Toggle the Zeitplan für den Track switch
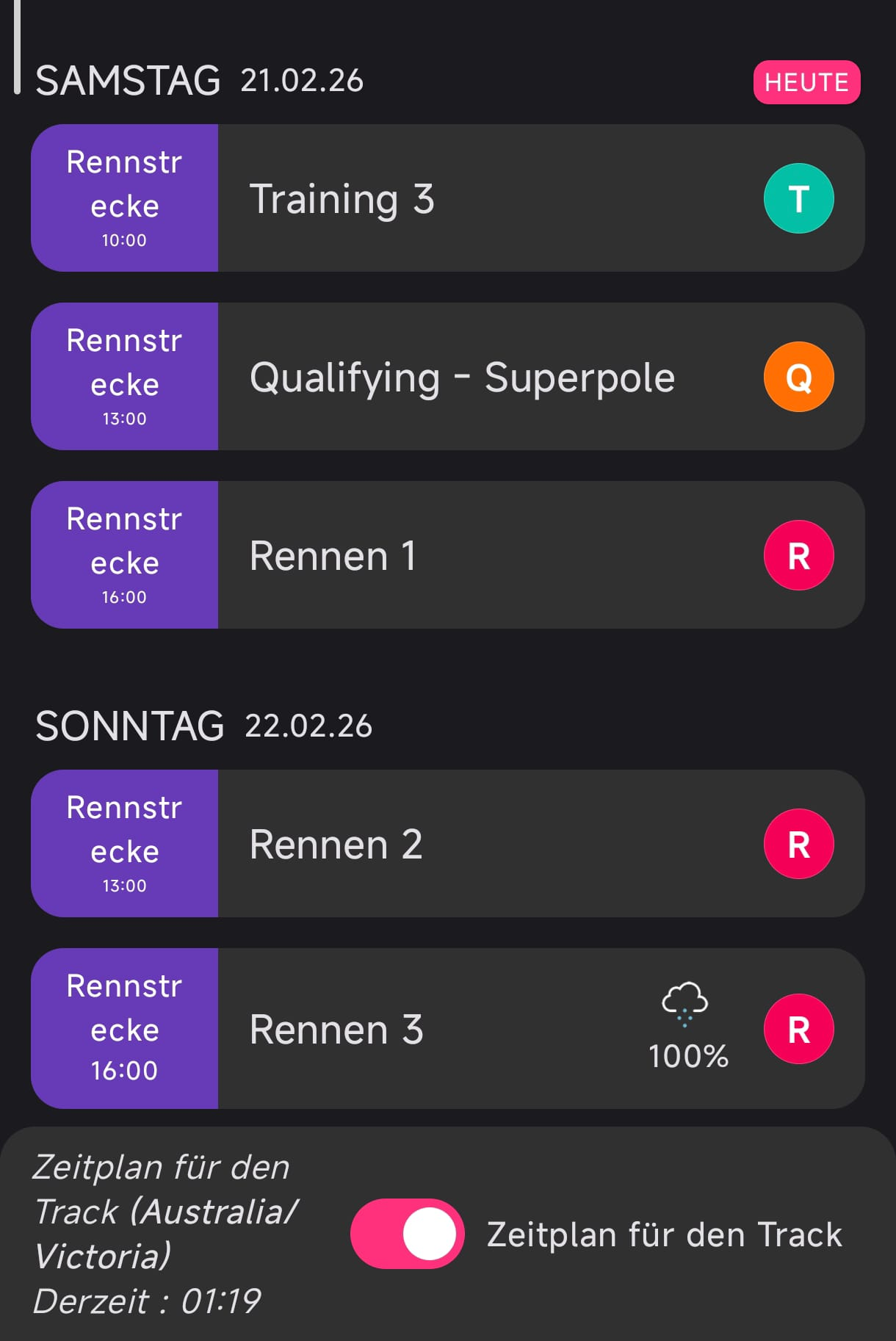The width and height of the screenshot is (896, 1341). 407,1234
